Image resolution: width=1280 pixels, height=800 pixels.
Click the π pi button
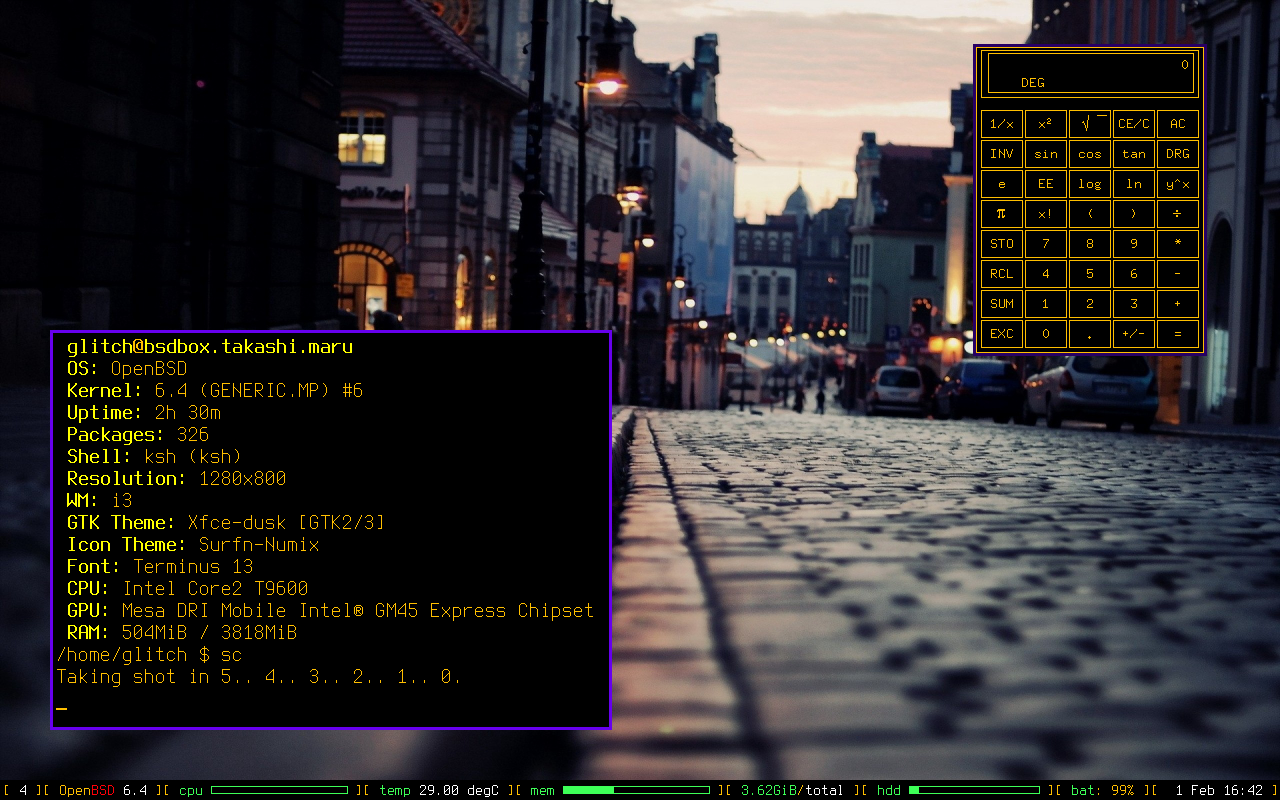point(1002,214)
